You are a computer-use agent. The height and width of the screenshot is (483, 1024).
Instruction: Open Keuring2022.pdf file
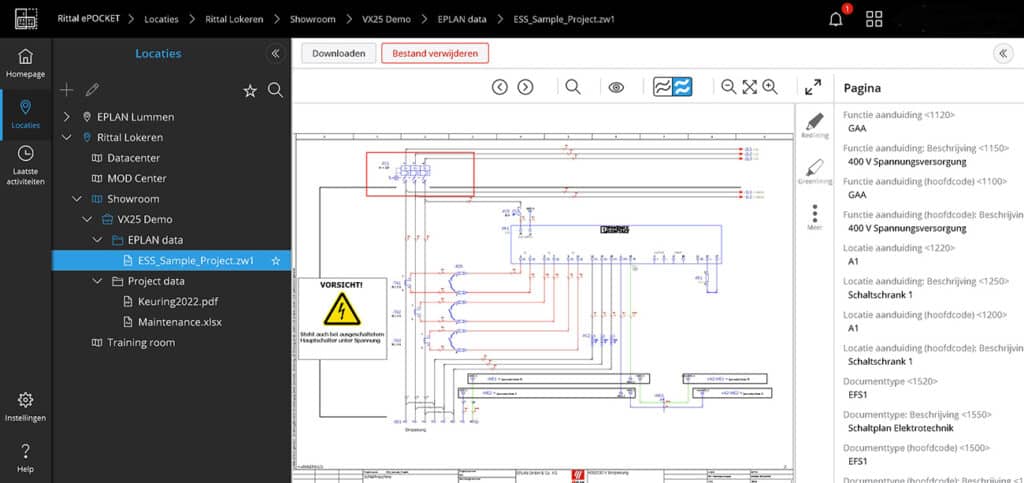click(x=178, y=302)
